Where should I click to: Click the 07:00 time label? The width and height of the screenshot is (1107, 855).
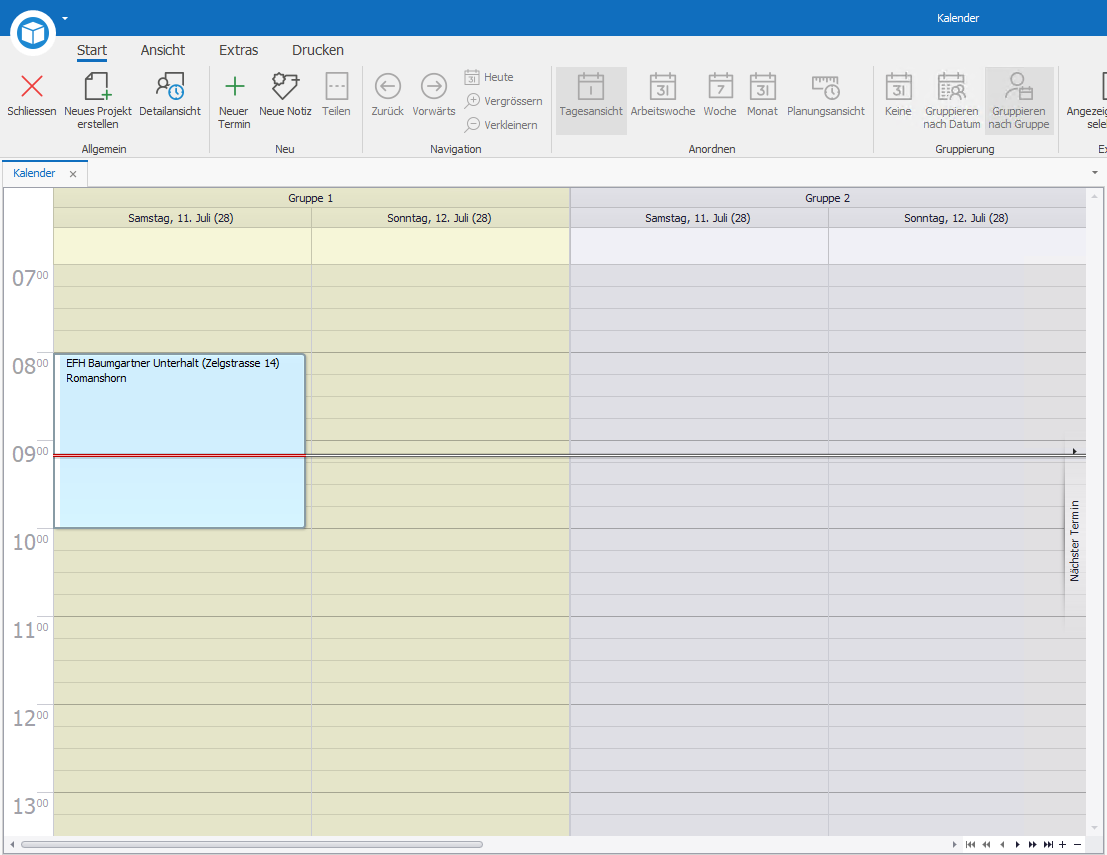[30, 278]
